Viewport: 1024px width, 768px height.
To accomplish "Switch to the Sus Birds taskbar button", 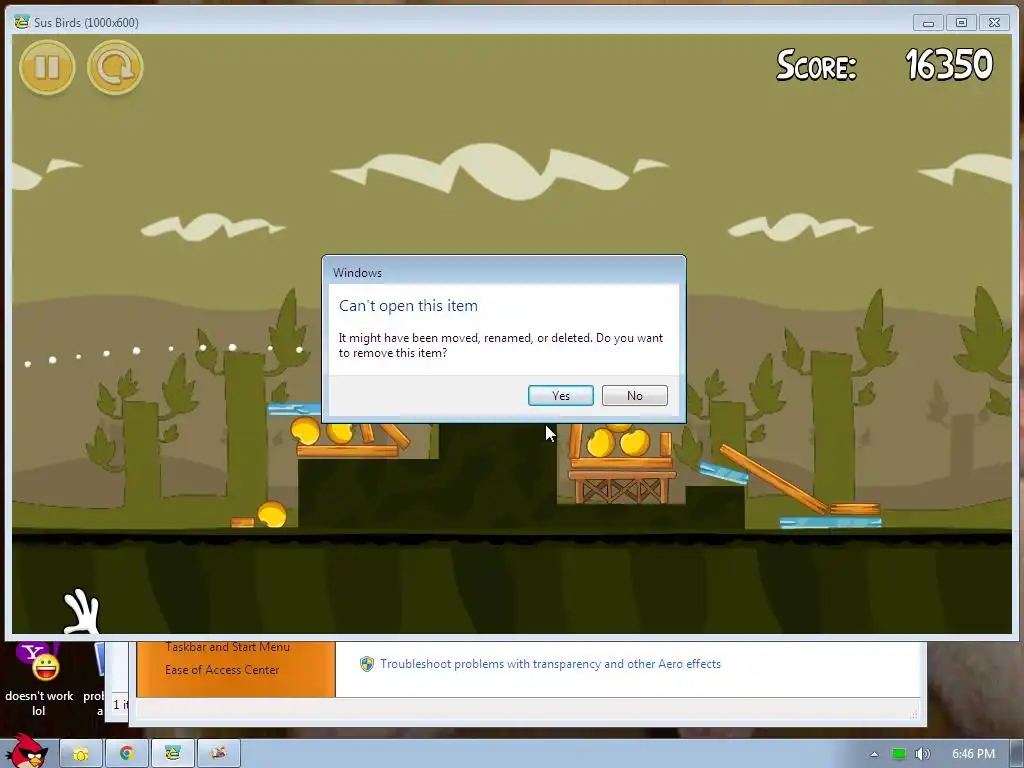I will pyautogui.click(x=172, y=754).
